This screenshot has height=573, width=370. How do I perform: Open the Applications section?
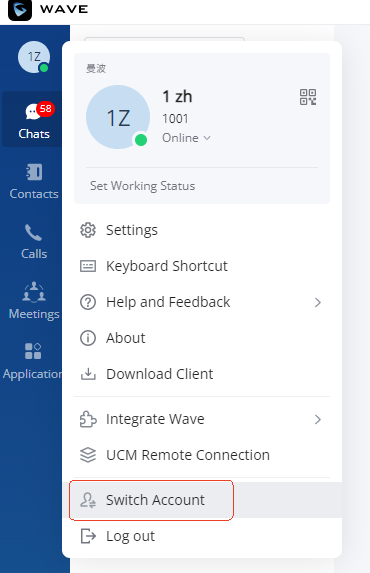coord(33,361)
